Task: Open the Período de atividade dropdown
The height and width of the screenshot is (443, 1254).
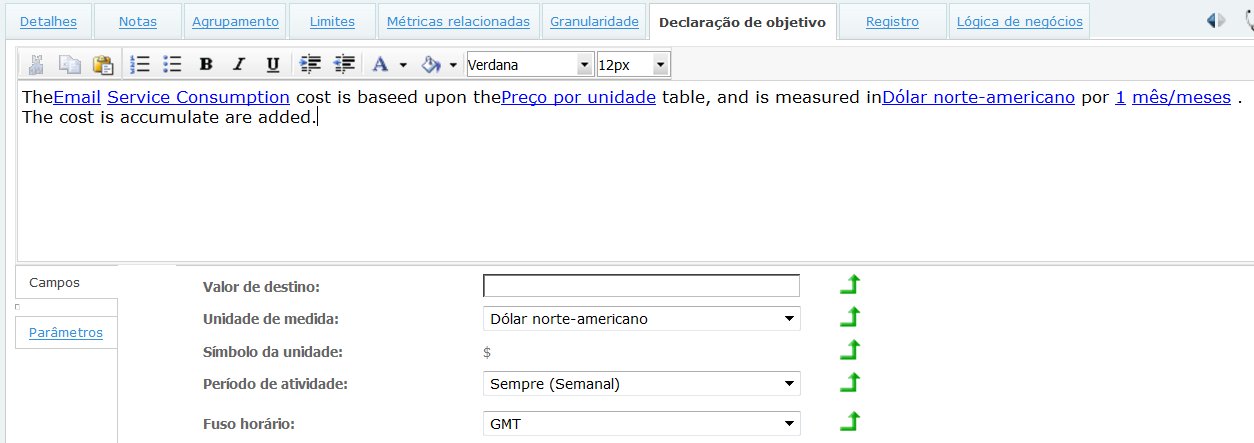Action: pos(641,383)
